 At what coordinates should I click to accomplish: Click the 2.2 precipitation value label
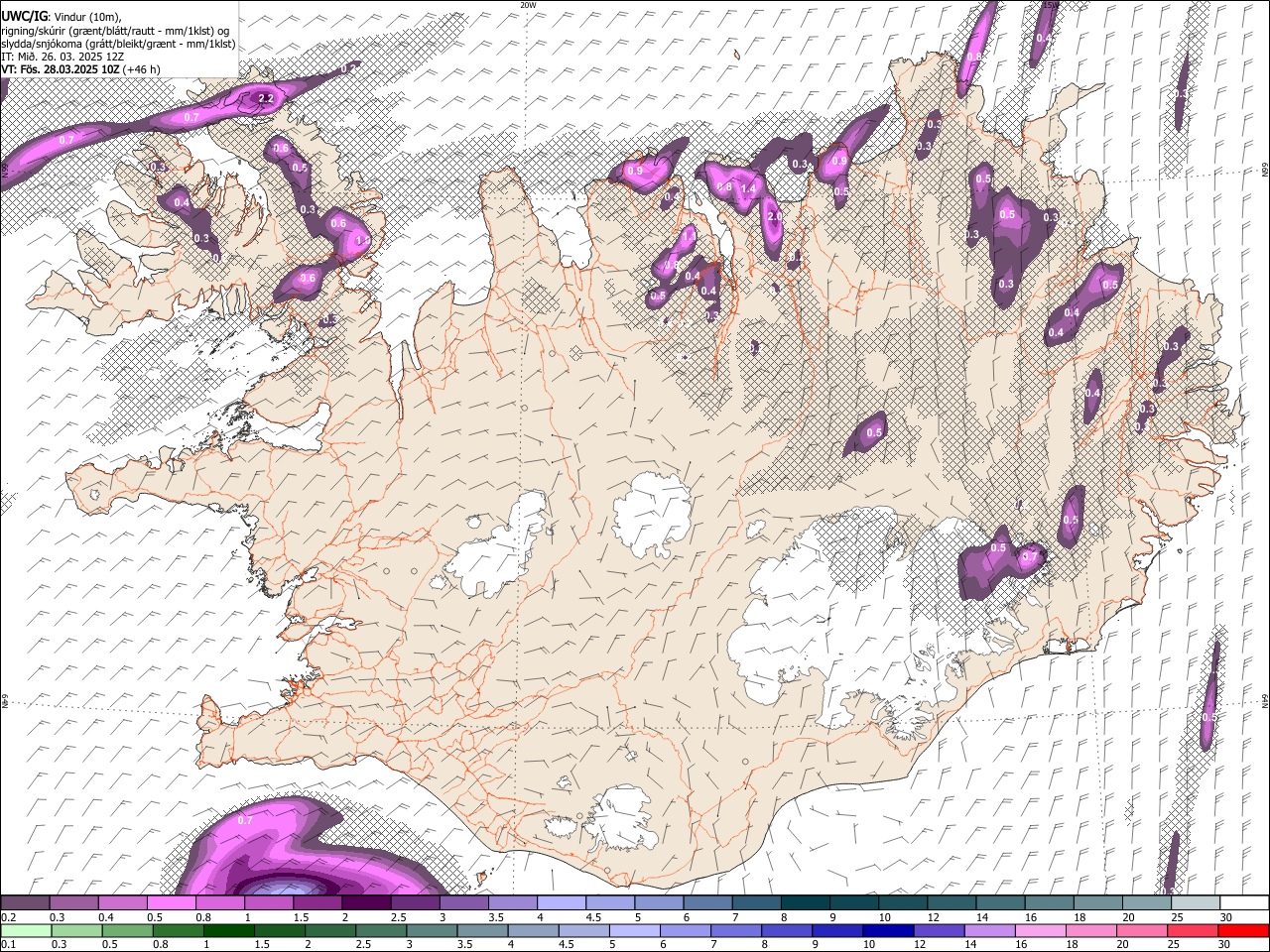pyautogui.click(x=266, y=98)
